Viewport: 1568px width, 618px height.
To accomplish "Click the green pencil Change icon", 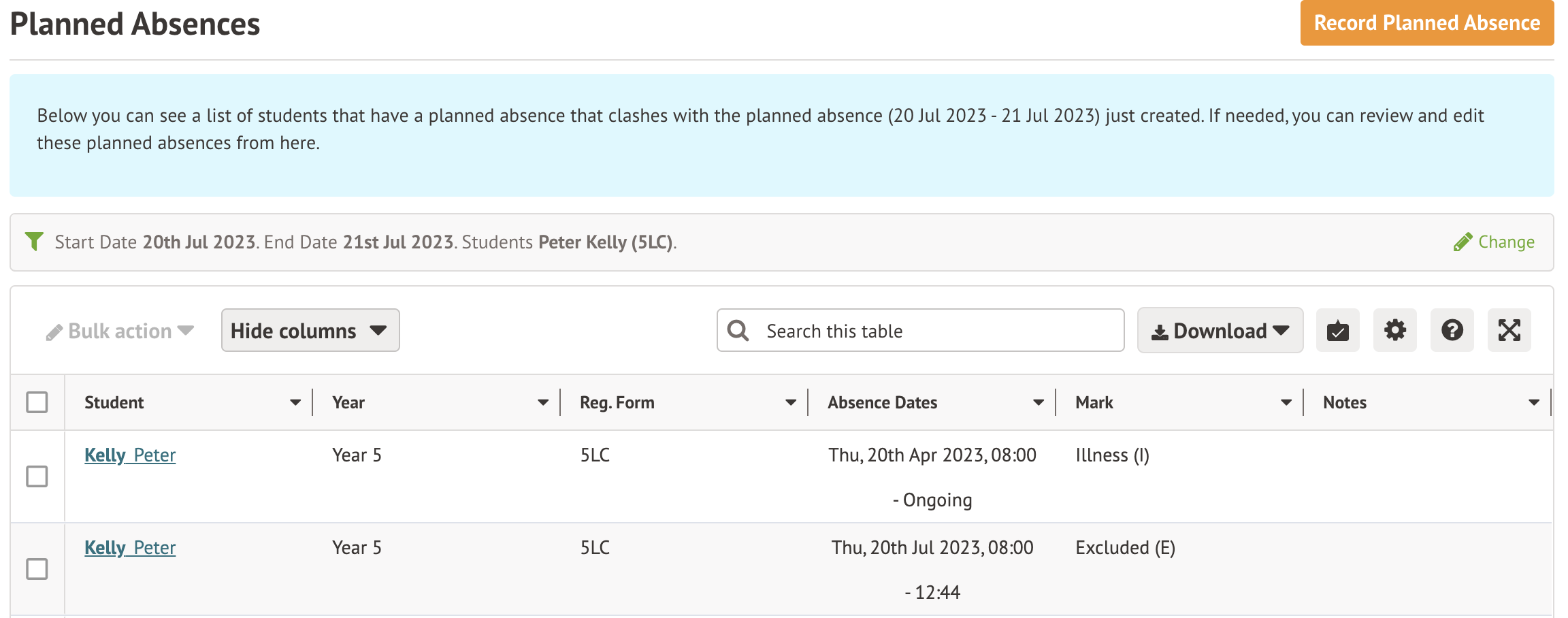I will pyautogui.click(x=1462, y=242).
